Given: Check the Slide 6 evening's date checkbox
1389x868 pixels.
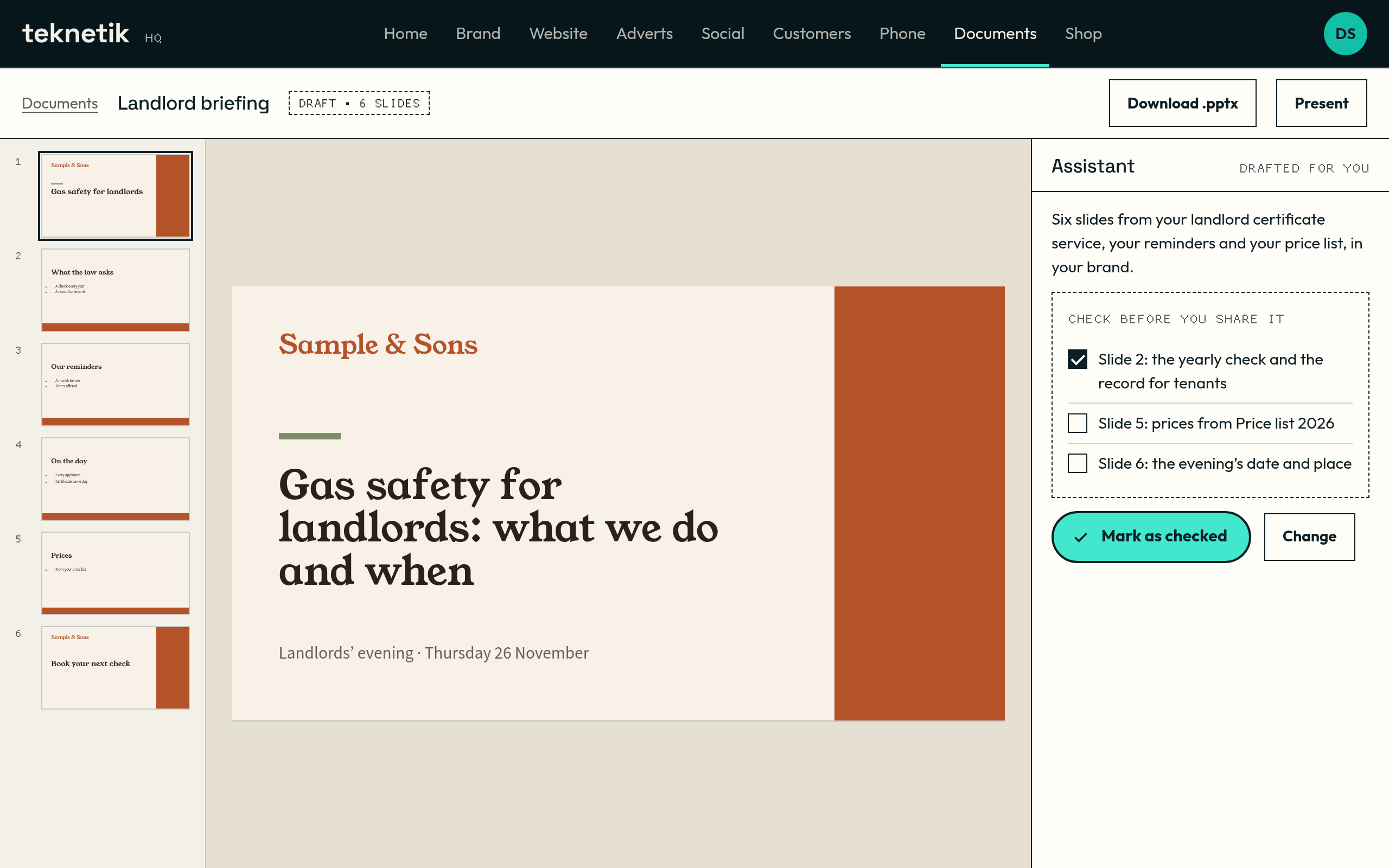Looking at the screenshot, I should point(1078,464).
